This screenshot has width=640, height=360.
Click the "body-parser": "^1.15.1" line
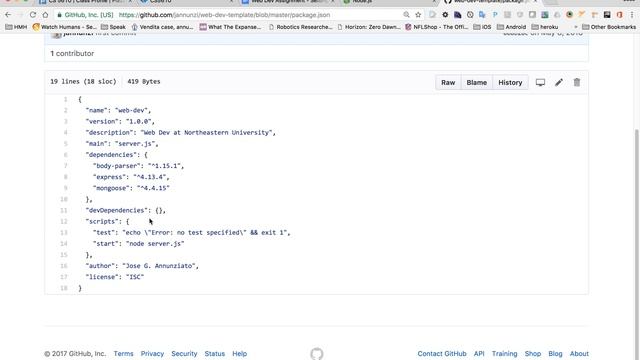tap(138, 166)
